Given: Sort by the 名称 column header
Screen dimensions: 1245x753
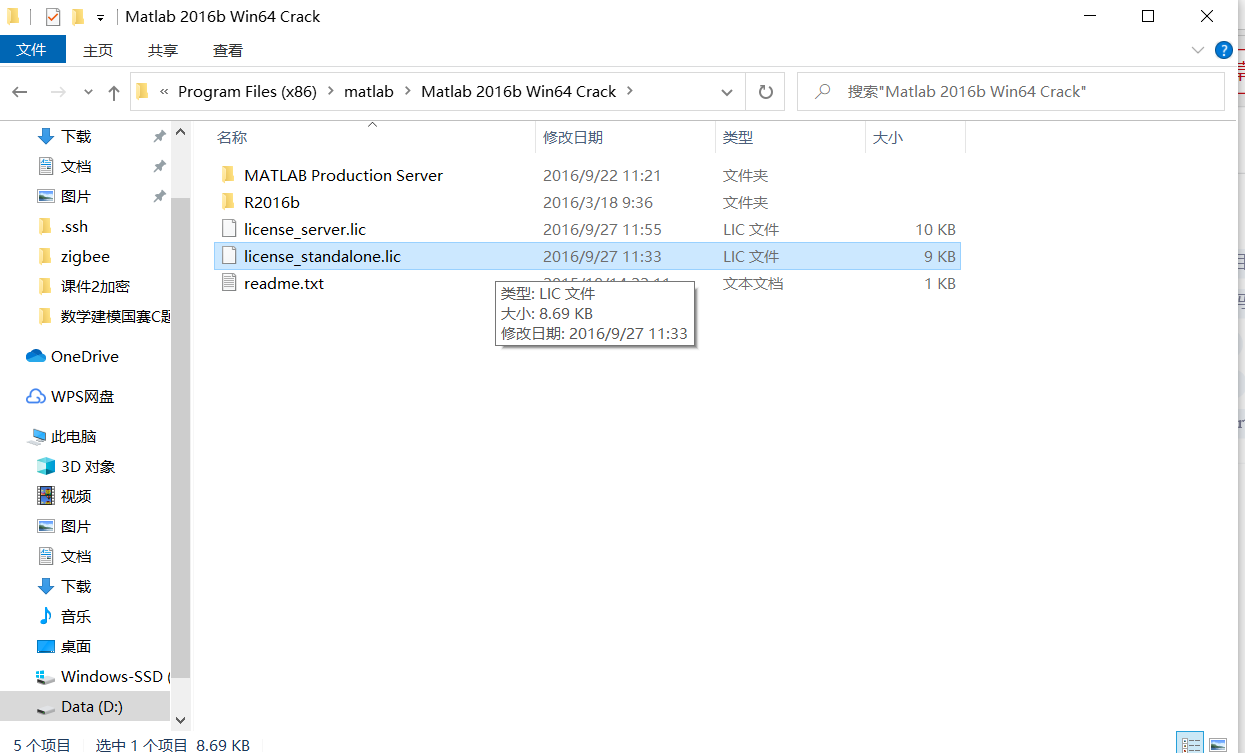Looking at the screenshot, I should (x=232, y=137).
